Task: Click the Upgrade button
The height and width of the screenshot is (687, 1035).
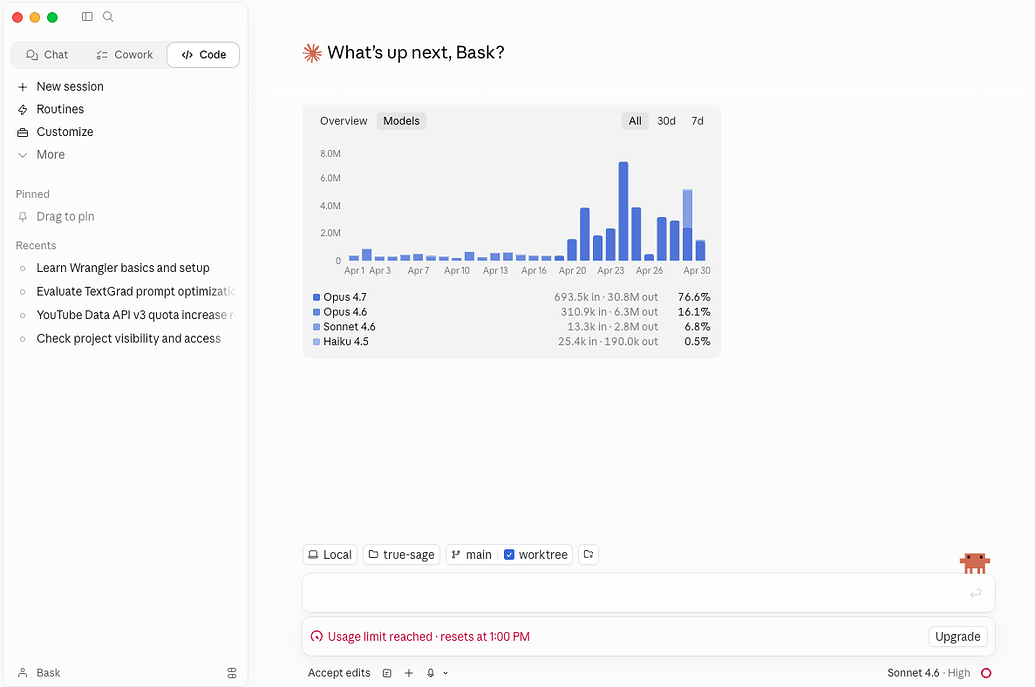Action: click(957, 636)
